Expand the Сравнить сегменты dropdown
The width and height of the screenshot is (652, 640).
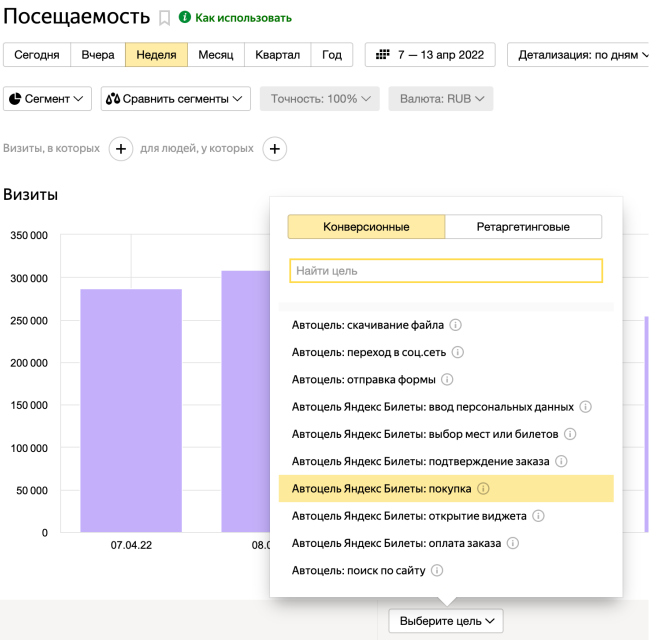[176, 99]
